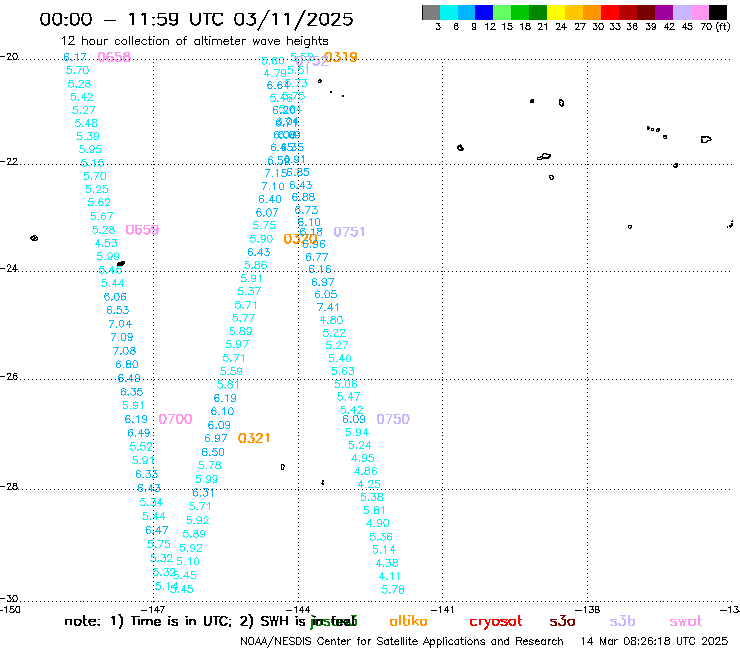The height and width of the screenshot is (650, 740).
Task: Select wave height value 6.40
Action: 270,200
